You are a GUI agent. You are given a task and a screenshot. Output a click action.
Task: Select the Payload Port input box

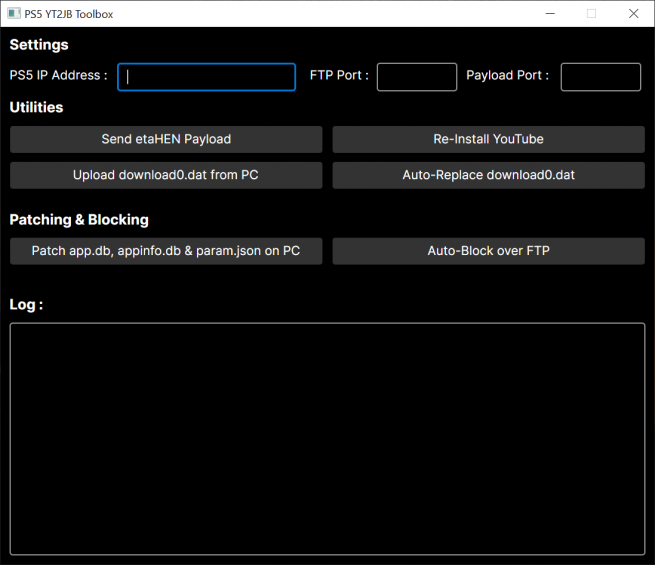pos(600,77)
